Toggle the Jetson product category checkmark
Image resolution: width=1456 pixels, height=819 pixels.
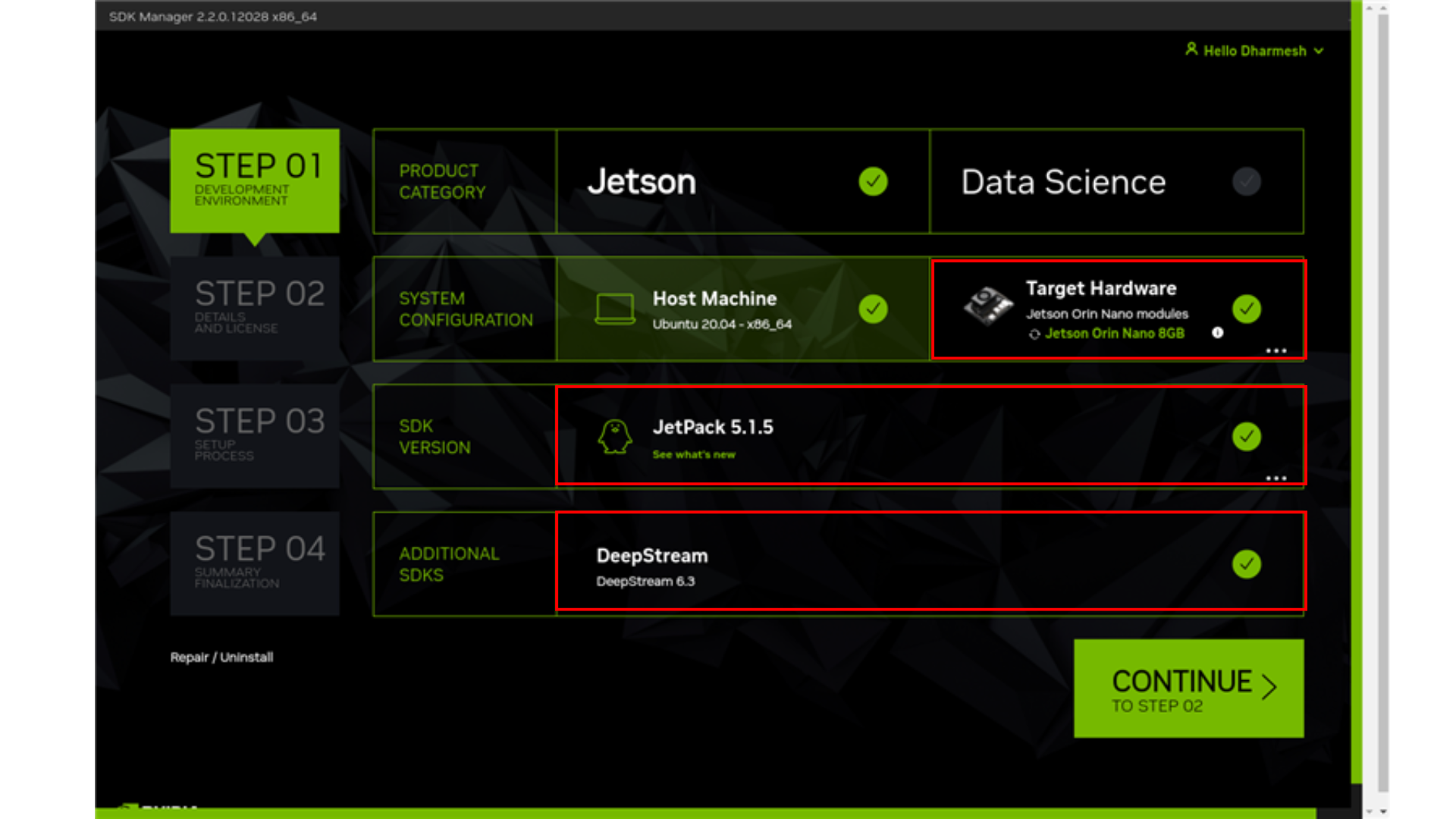coord(873,182)
